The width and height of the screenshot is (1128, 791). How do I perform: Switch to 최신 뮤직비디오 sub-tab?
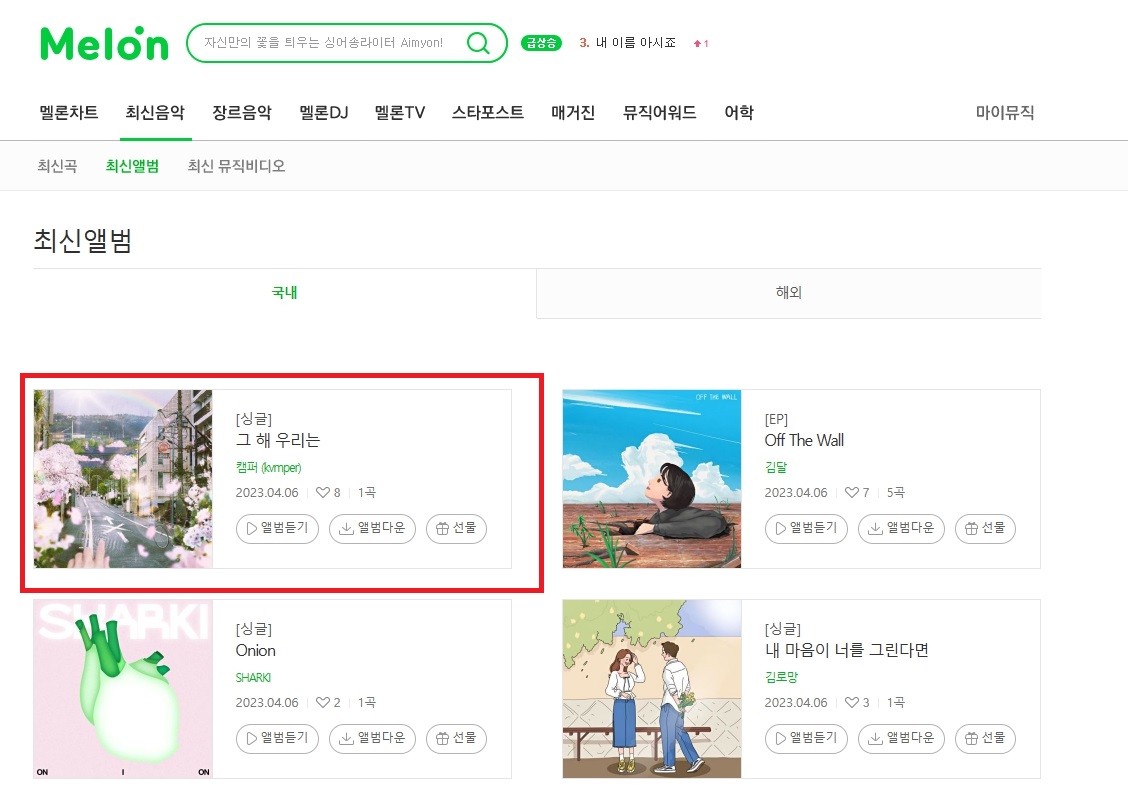236,166
